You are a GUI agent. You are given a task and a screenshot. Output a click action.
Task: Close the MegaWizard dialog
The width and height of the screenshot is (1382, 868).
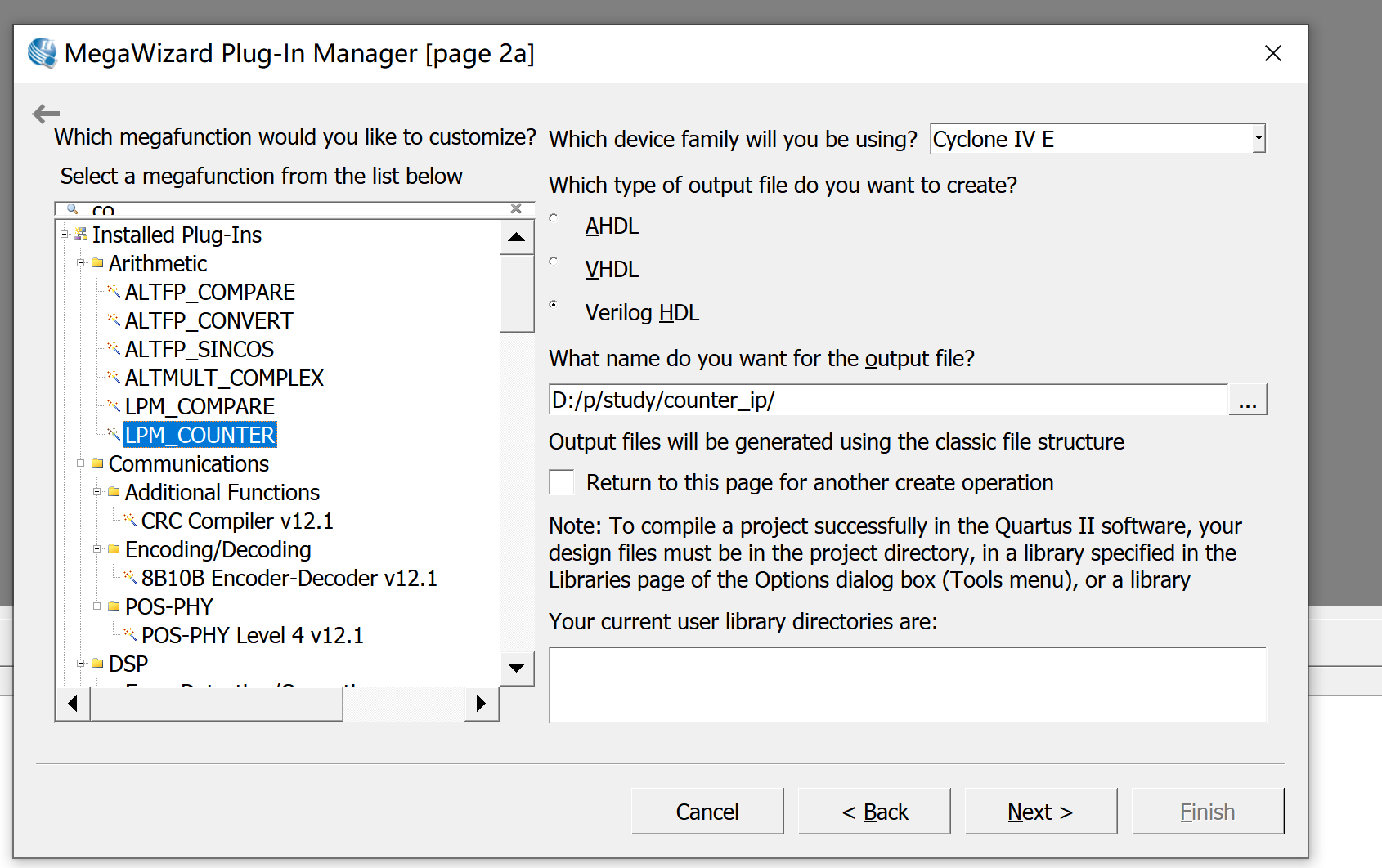coord(1273,53)
